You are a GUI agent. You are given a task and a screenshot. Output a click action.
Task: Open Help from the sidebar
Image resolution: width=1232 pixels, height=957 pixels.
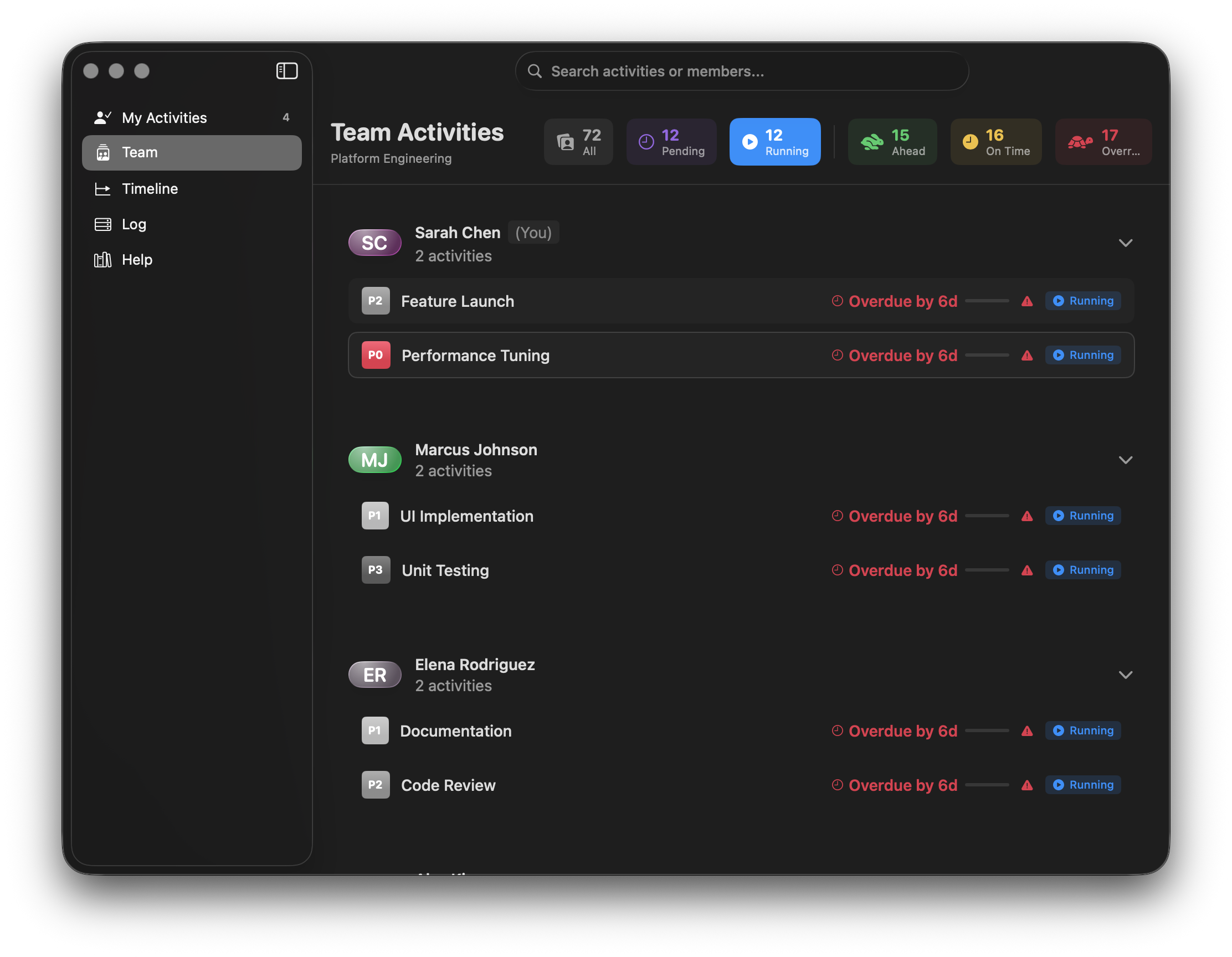137,259
